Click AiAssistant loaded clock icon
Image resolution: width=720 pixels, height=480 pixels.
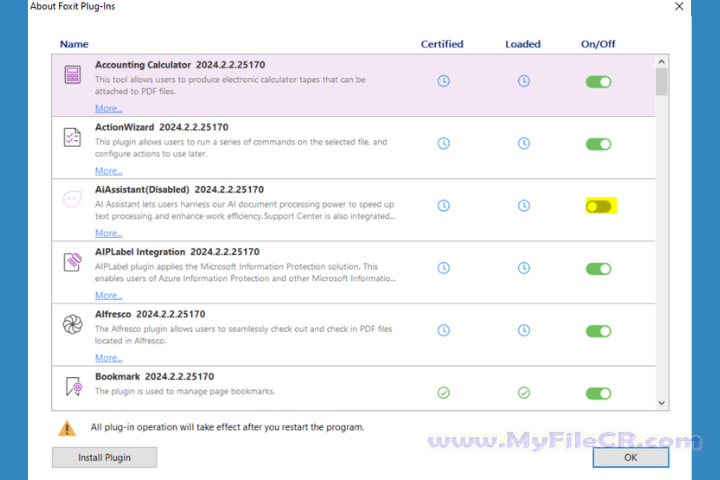click(x=524, y=205)
